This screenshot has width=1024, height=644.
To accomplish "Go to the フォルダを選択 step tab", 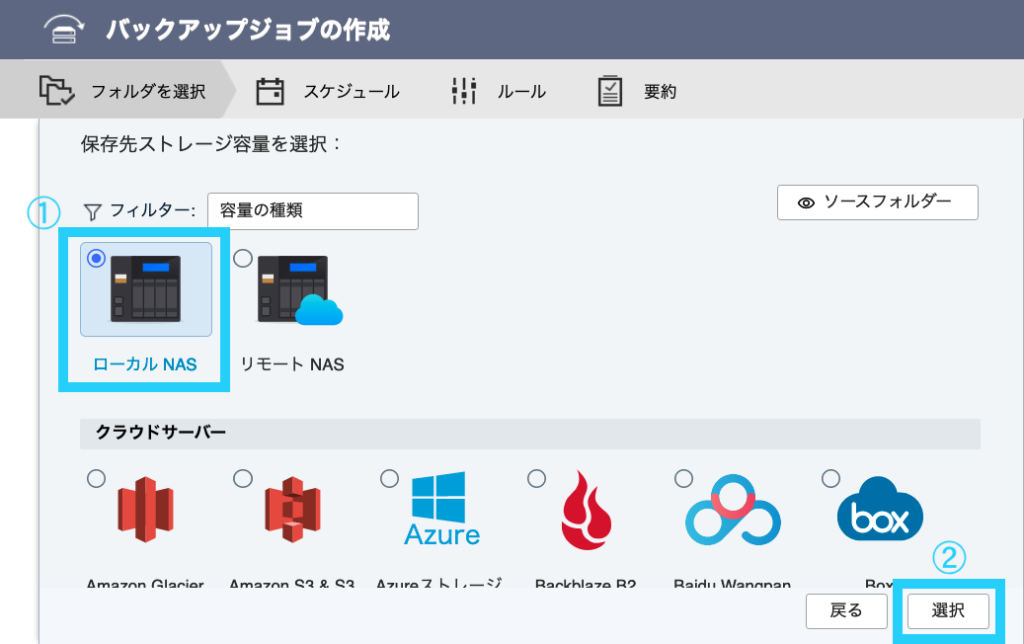I will pos(118,90).
